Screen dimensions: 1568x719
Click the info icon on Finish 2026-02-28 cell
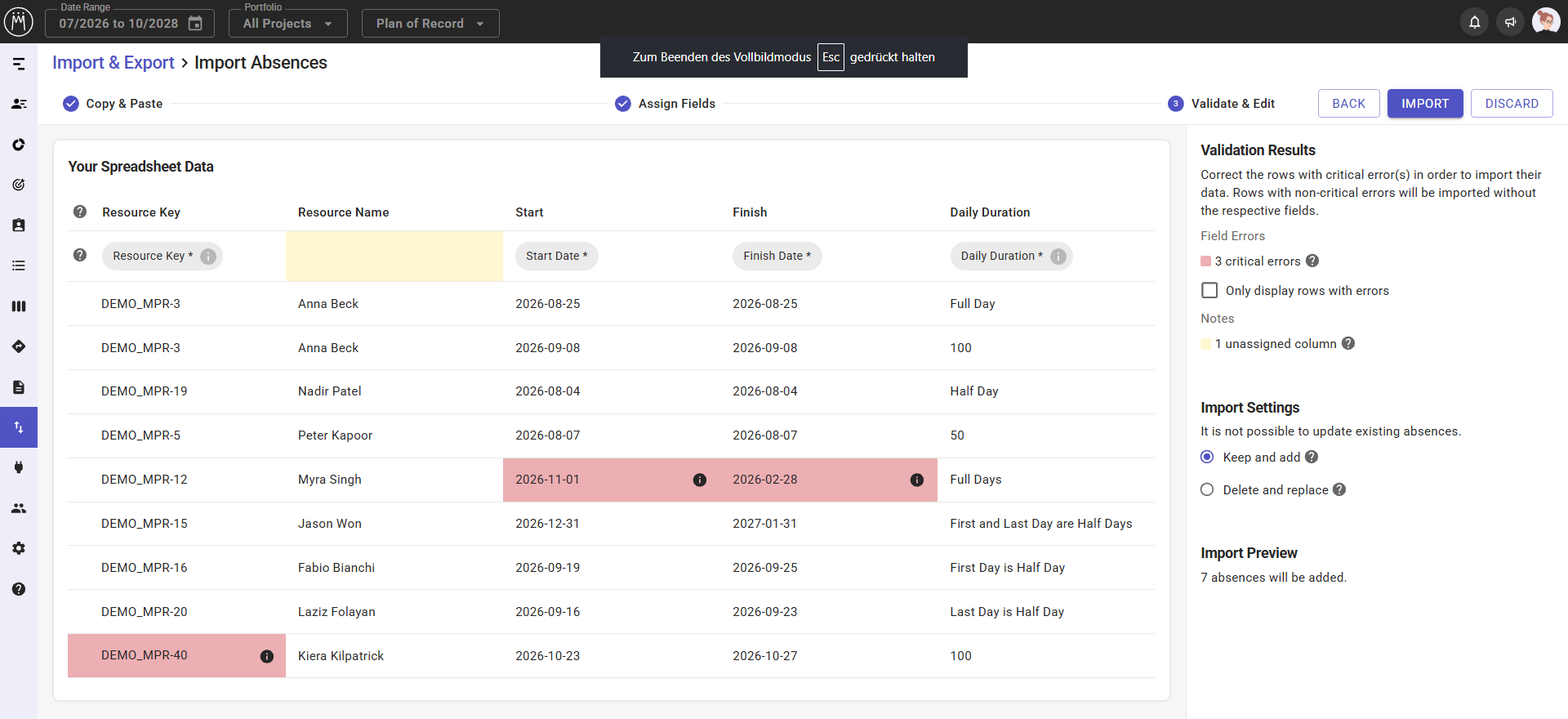(x=917, y=480)
